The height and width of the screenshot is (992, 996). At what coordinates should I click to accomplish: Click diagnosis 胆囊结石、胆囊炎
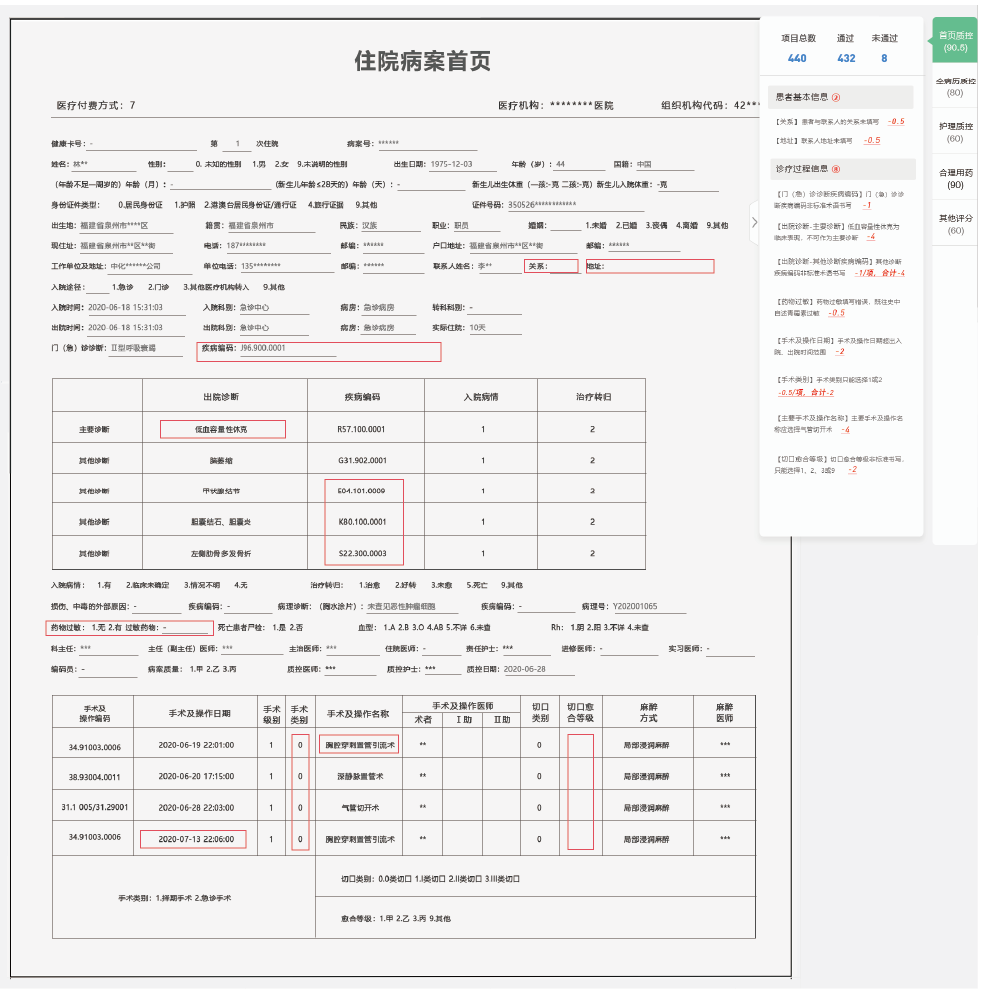pyautogui.click(x=221, y=522)
